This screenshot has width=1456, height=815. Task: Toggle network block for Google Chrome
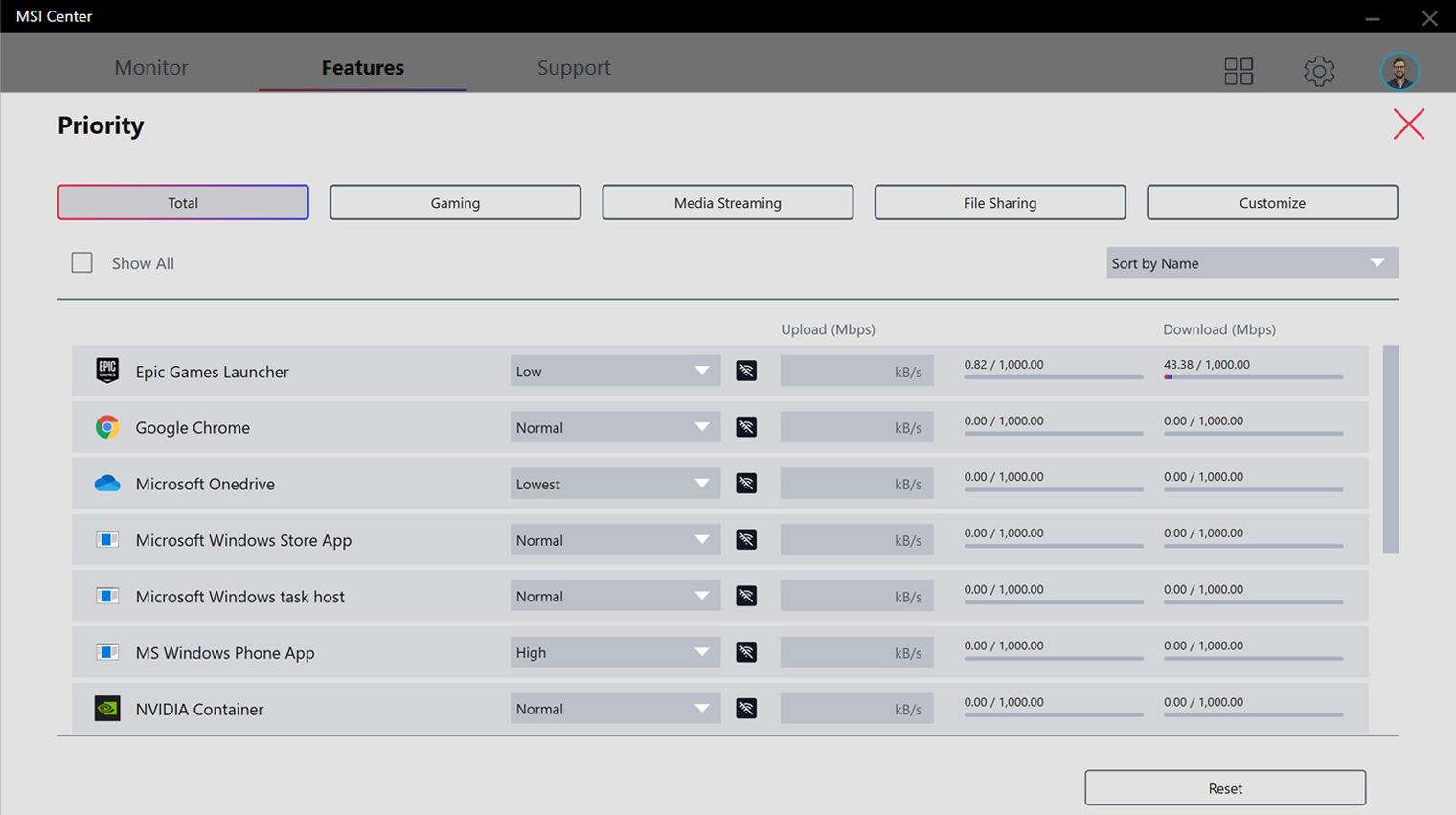tap(746, 427)
